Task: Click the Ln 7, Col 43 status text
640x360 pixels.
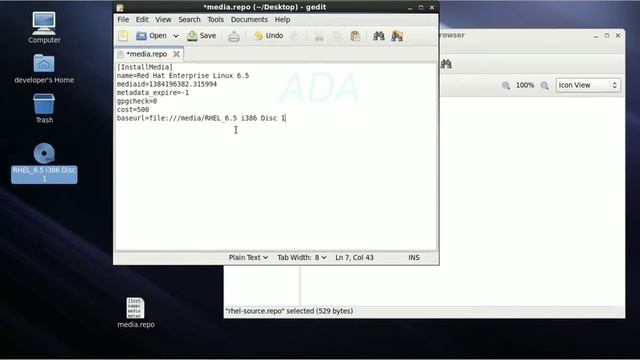Action: (354, 258)
